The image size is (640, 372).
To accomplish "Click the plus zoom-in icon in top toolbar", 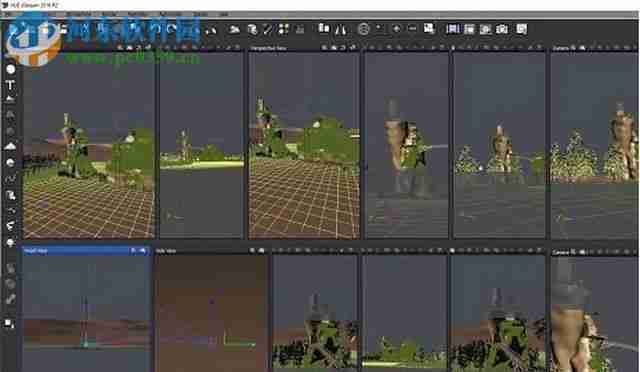I will click(396, 29).
